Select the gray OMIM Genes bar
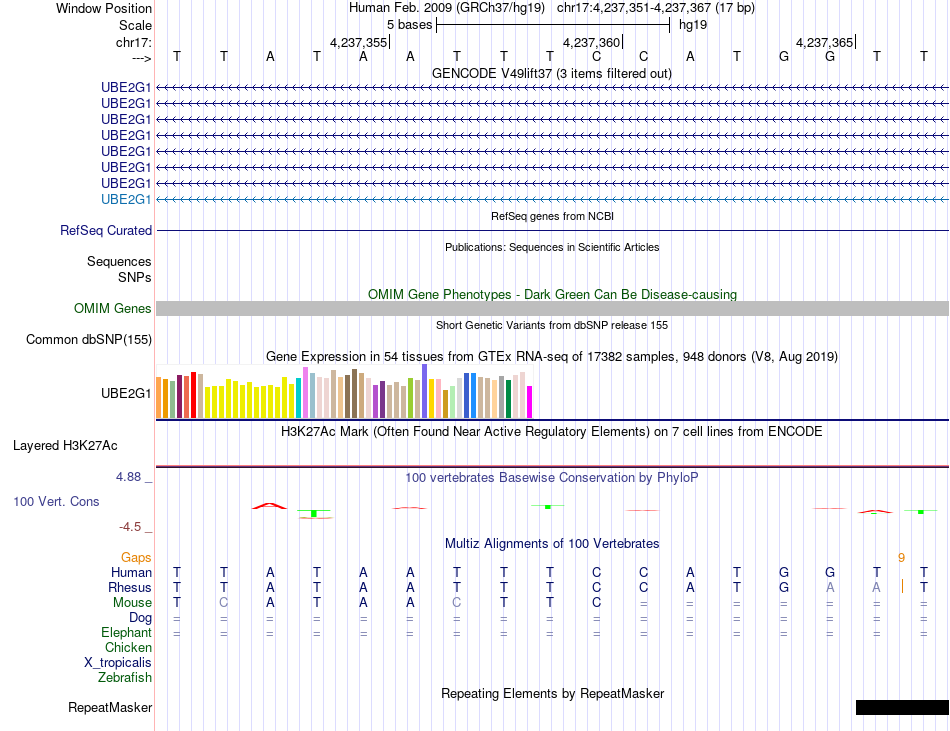 click(552, 308)
